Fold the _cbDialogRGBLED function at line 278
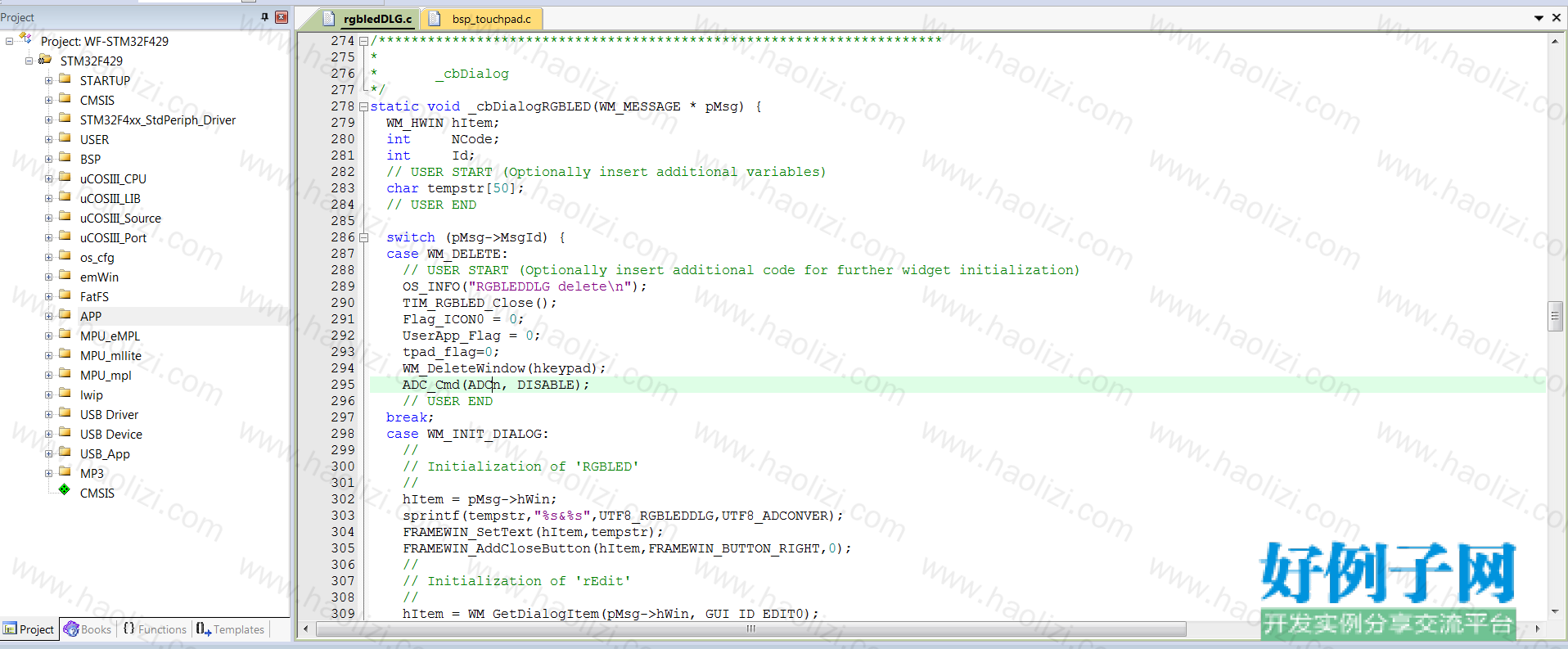This screenshot has height=649, width=1568. point(363,106)
